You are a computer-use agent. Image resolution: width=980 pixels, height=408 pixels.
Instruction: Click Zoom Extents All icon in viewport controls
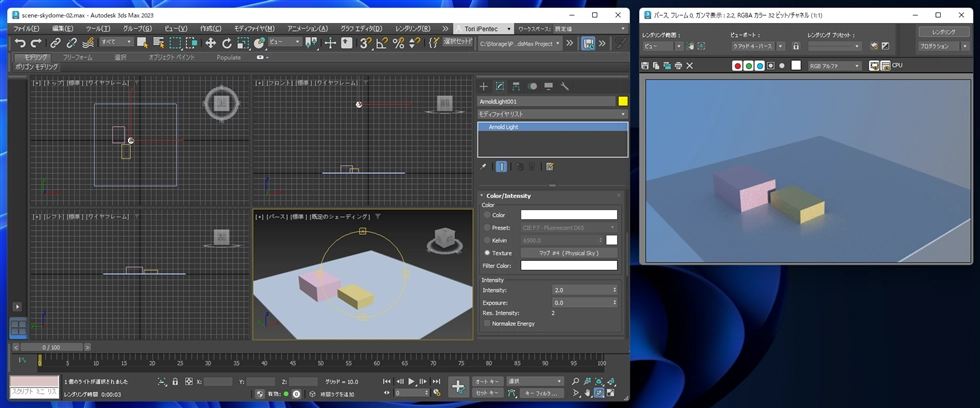pyautogui.click(x=611, y=381)
